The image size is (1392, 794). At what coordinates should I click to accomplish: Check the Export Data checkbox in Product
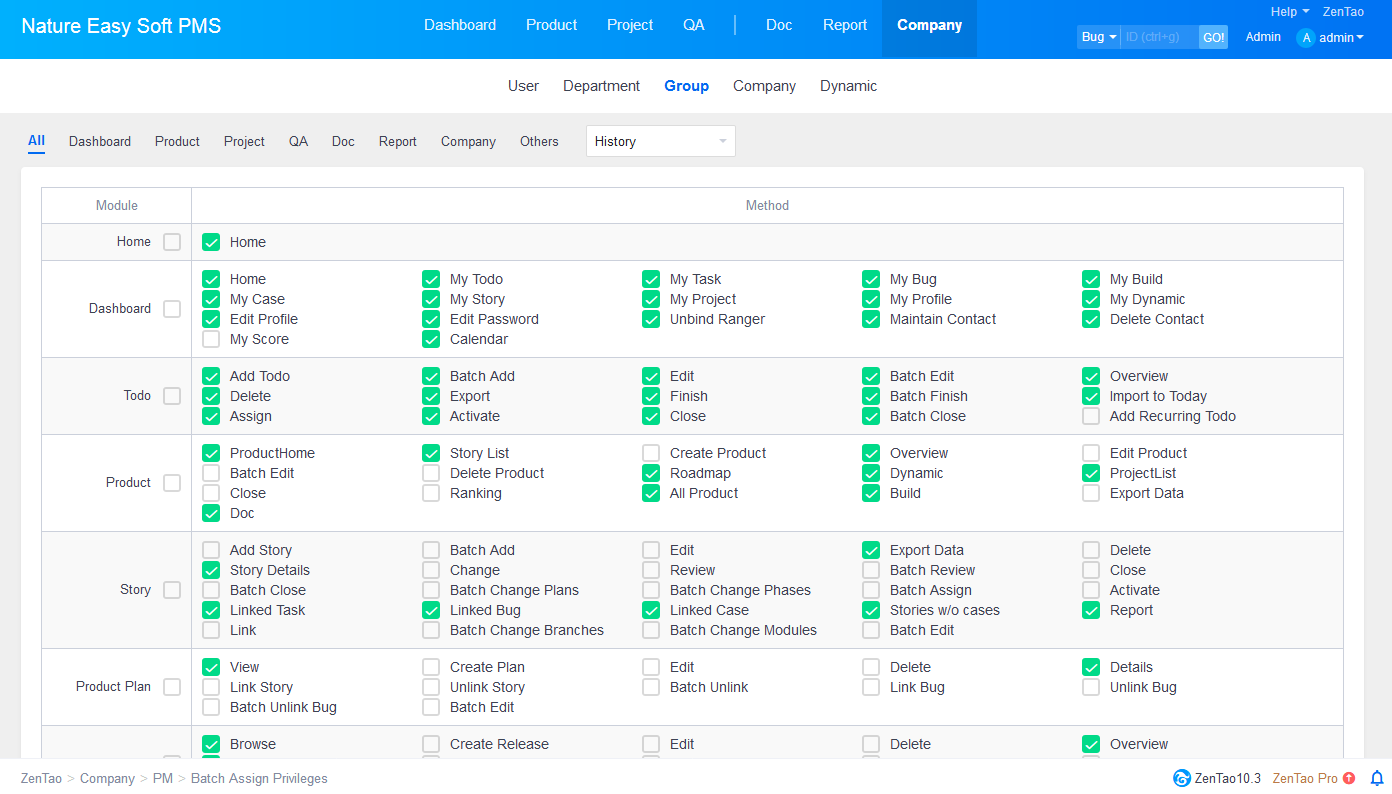pos(1091,493)
